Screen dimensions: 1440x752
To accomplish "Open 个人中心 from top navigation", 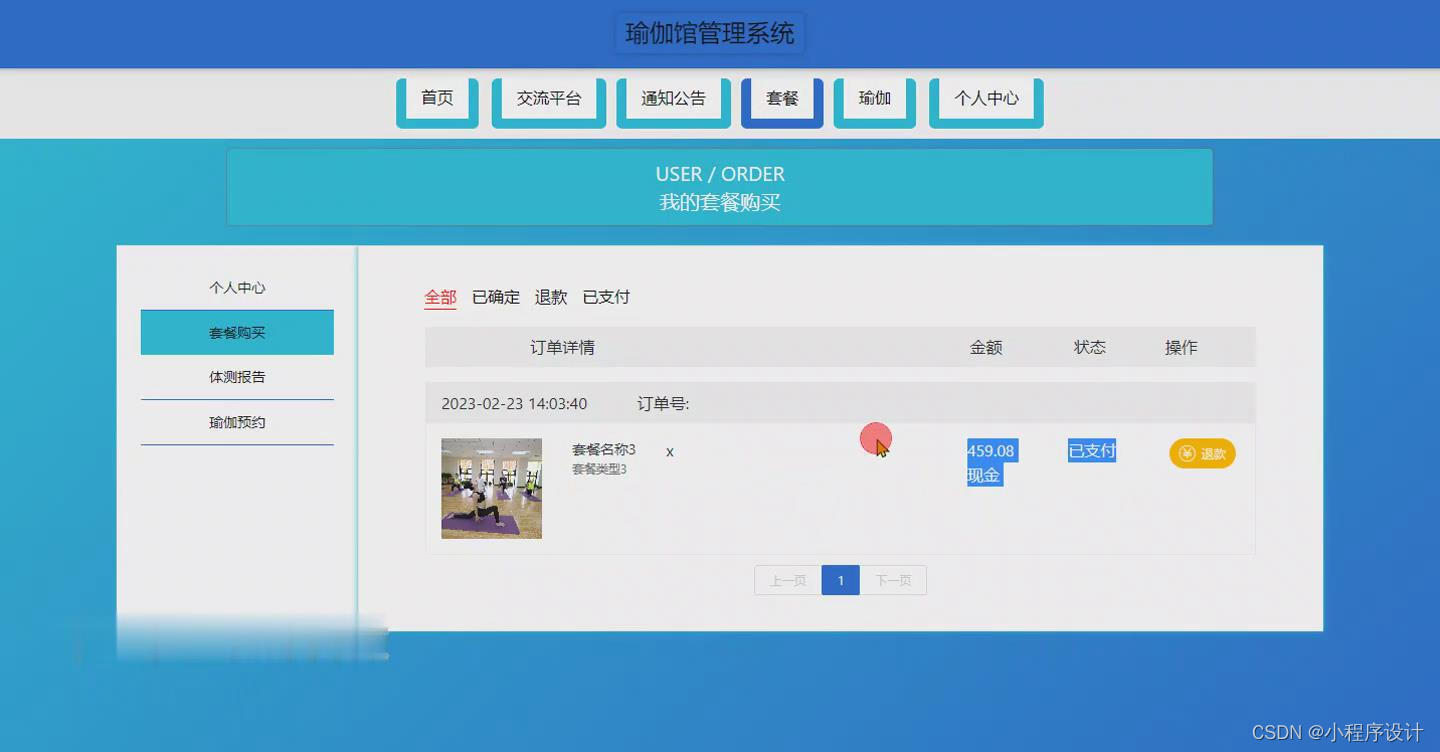I will coord(986,98).
